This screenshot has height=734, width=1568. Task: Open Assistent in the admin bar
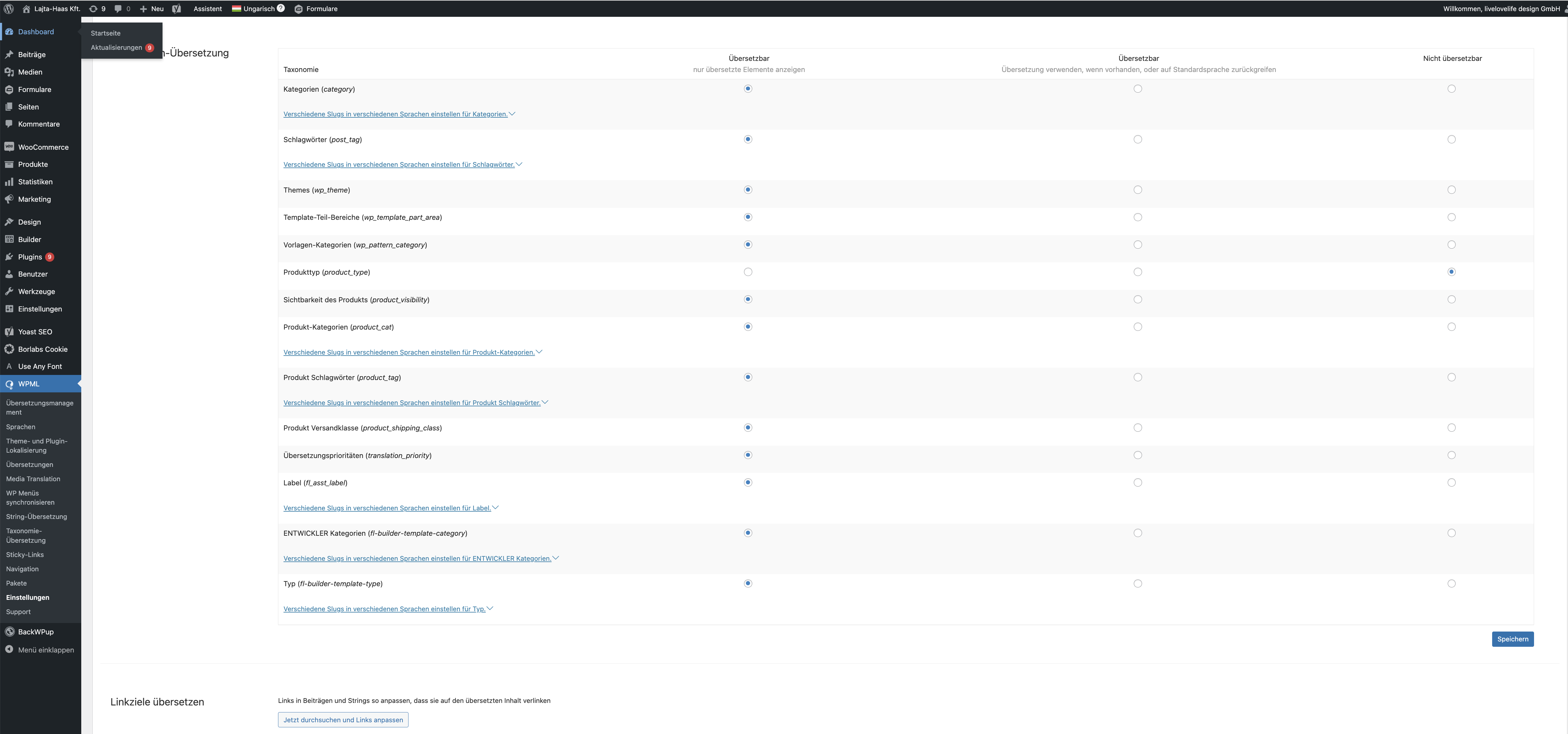tap(208, 9)
